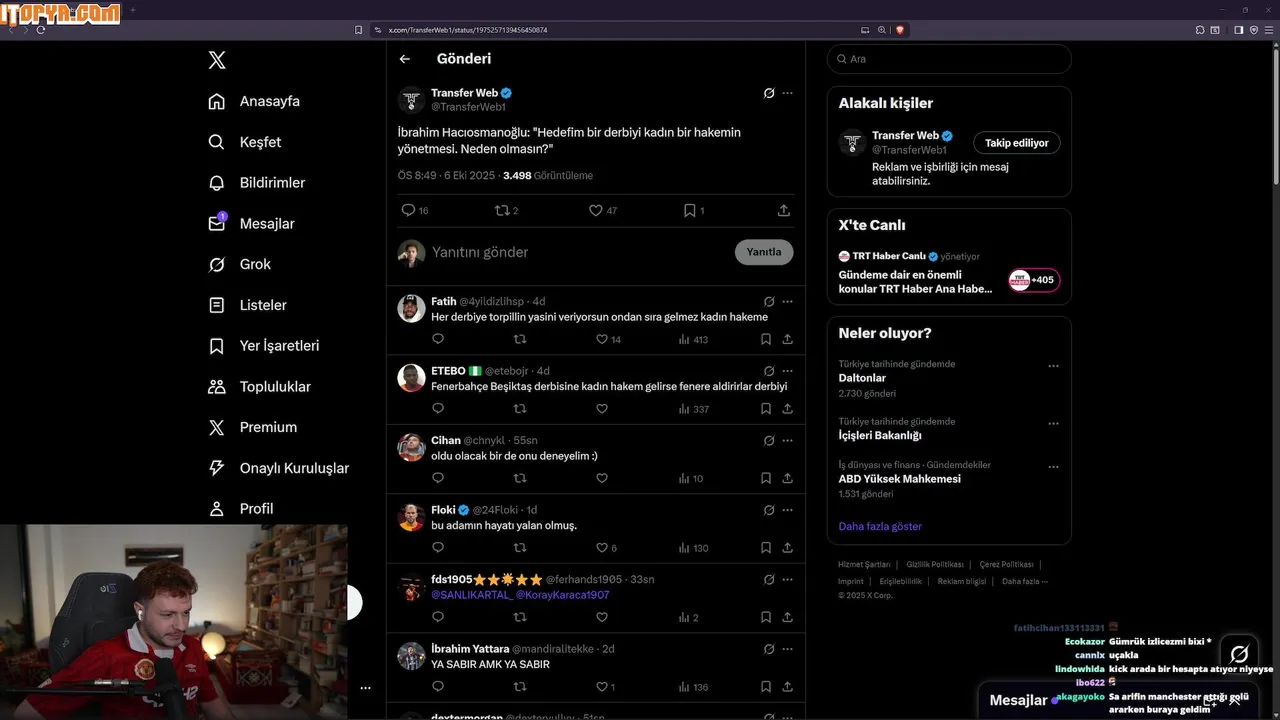Share İbrahim Yattara's reply
Screen dimensions: 1280x720
[788, 687]
